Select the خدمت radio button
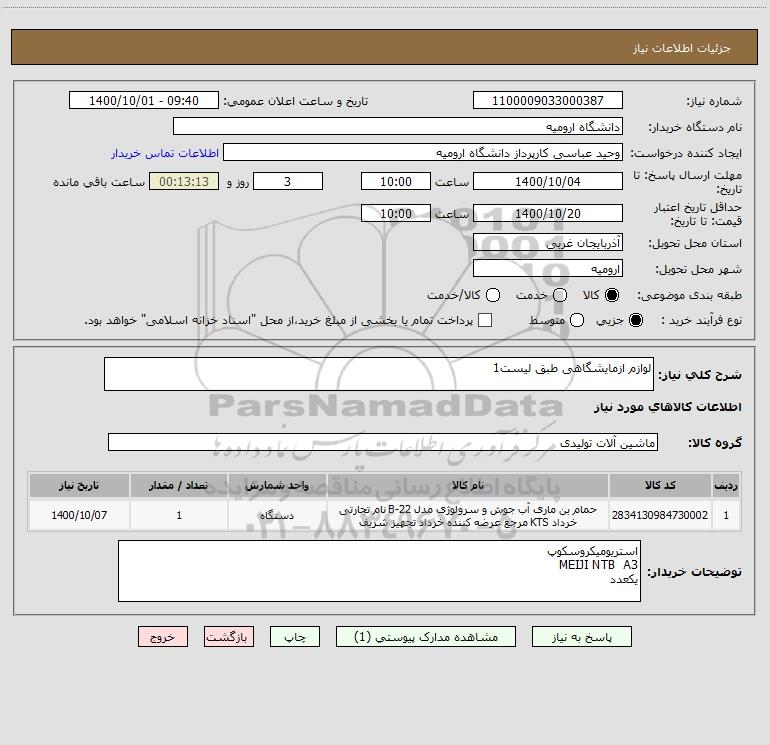This screenshot has height=745, width=770. coord(560,295)
